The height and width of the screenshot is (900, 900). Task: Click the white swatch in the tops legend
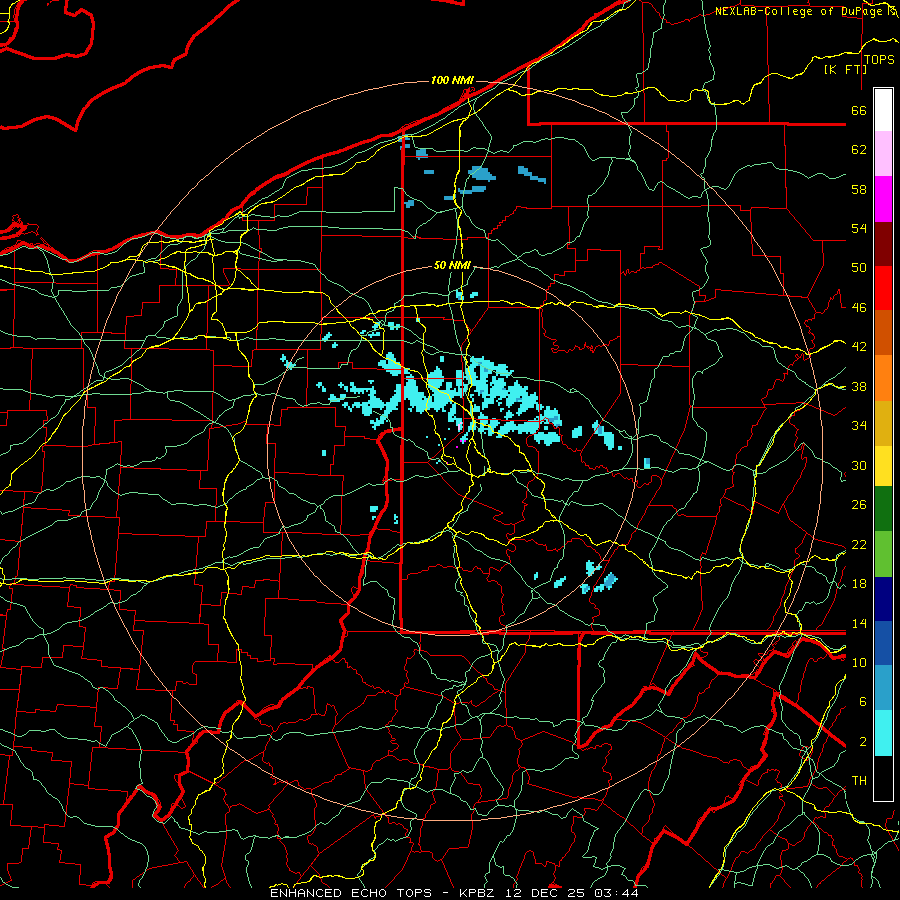click(883, 110)
